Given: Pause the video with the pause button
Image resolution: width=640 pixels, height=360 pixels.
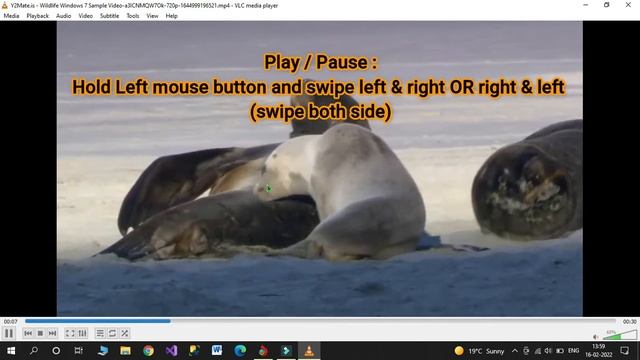Looking at the screenshot, I should click(x=9, y=333).
